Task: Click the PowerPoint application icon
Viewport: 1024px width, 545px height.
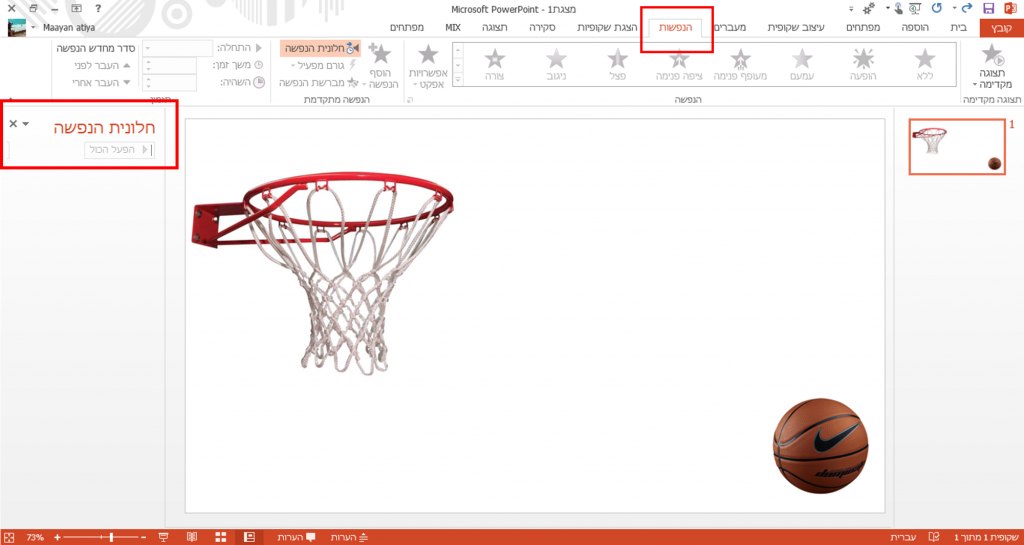Action: [x=1010, y=8]
